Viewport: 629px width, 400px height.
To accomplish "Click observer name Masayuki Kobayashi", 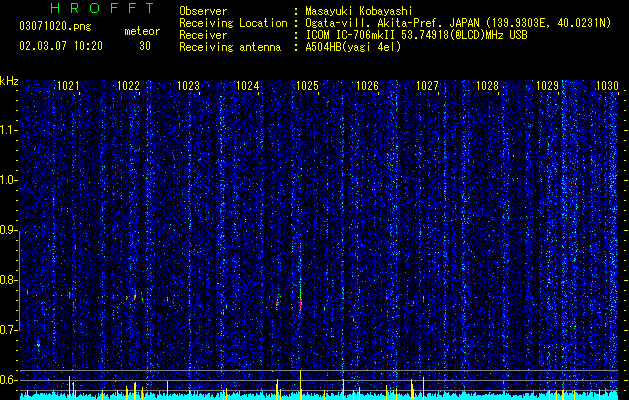I will point(359,11).
